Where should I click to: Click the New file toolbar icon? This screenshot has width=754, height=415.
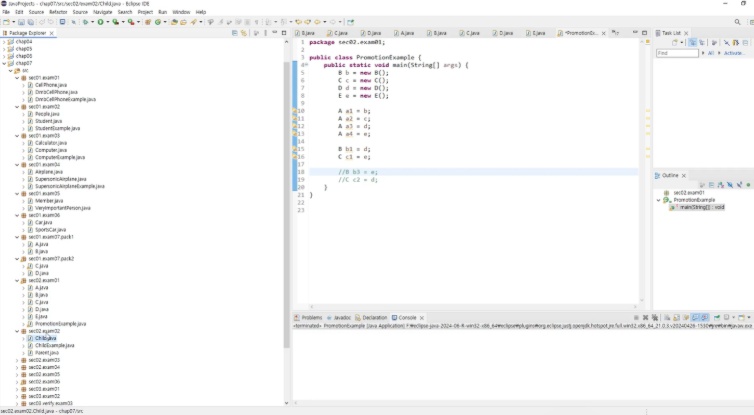[6, 22]
